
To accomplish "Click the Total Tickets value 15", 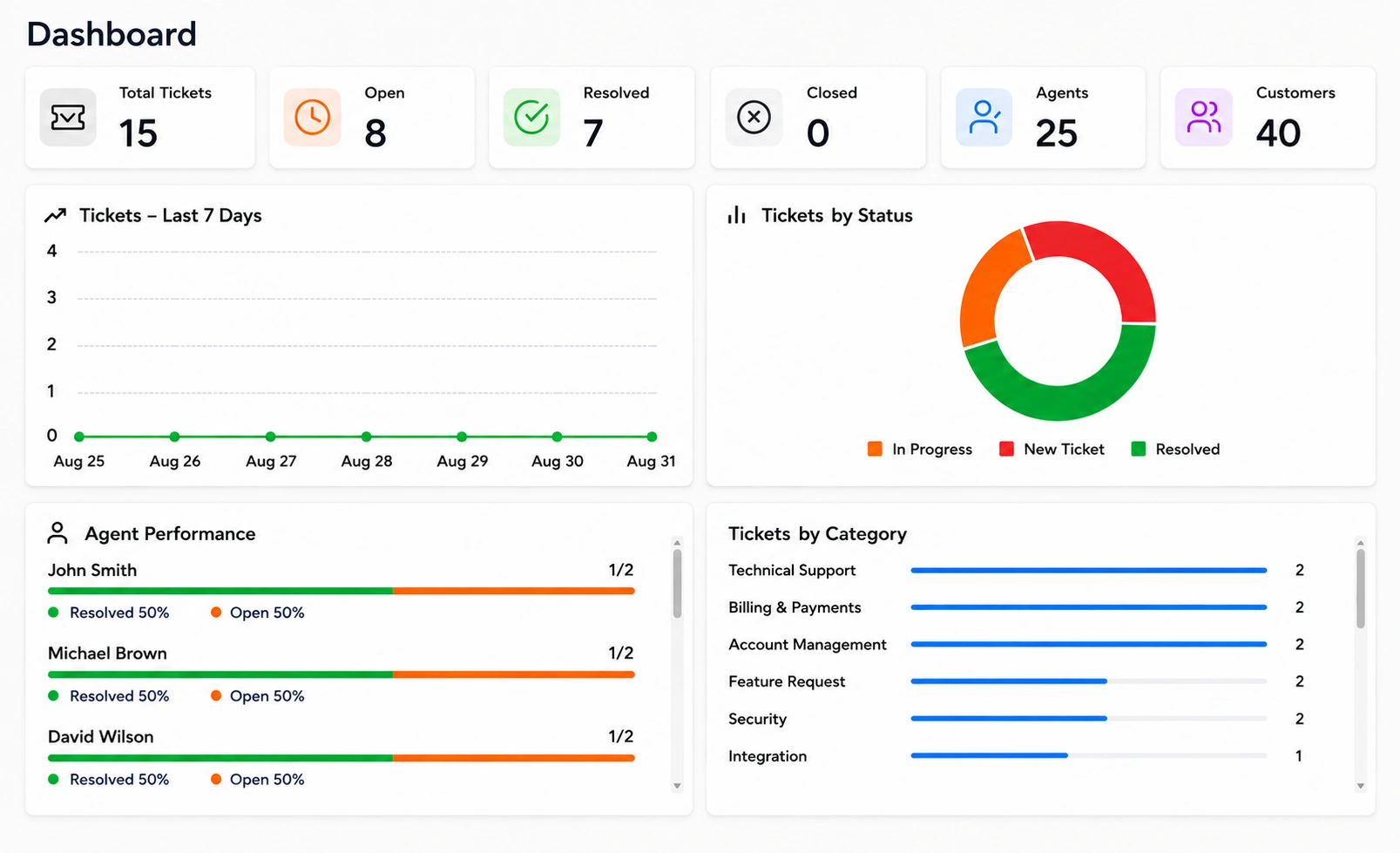I will (139, 133).
